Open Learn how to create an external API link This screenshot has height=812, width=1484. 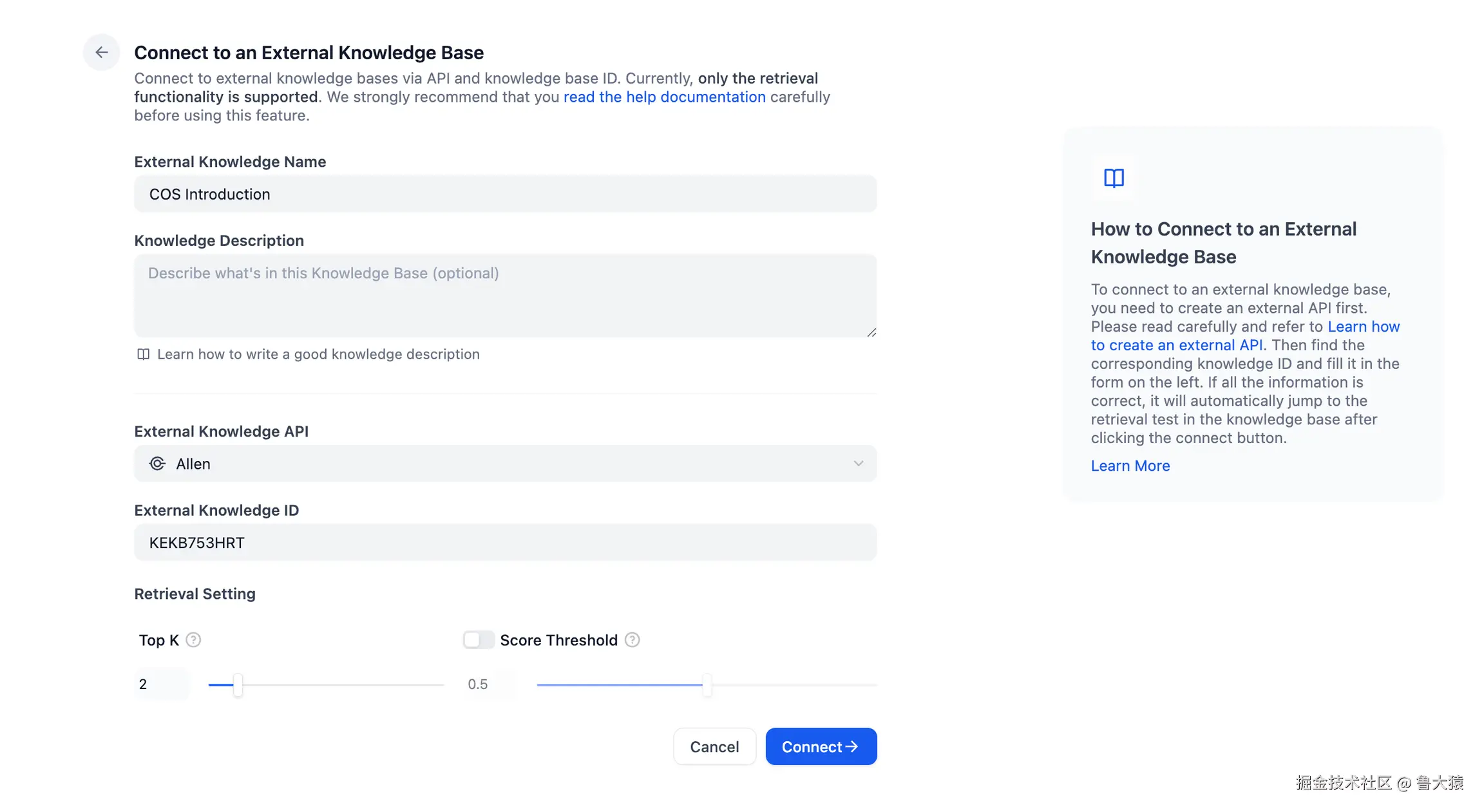pyautogui.click(x=1176, y=345)
